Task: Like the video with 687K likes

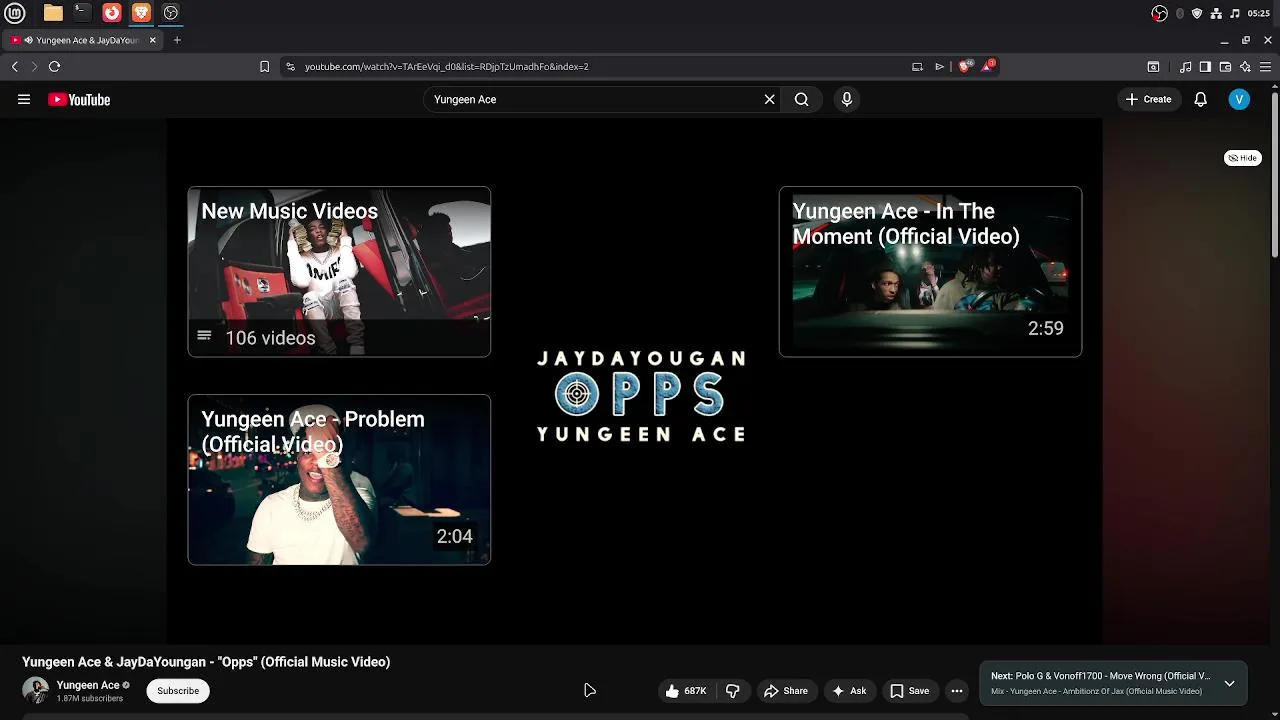Action: (x=686, y=691)
